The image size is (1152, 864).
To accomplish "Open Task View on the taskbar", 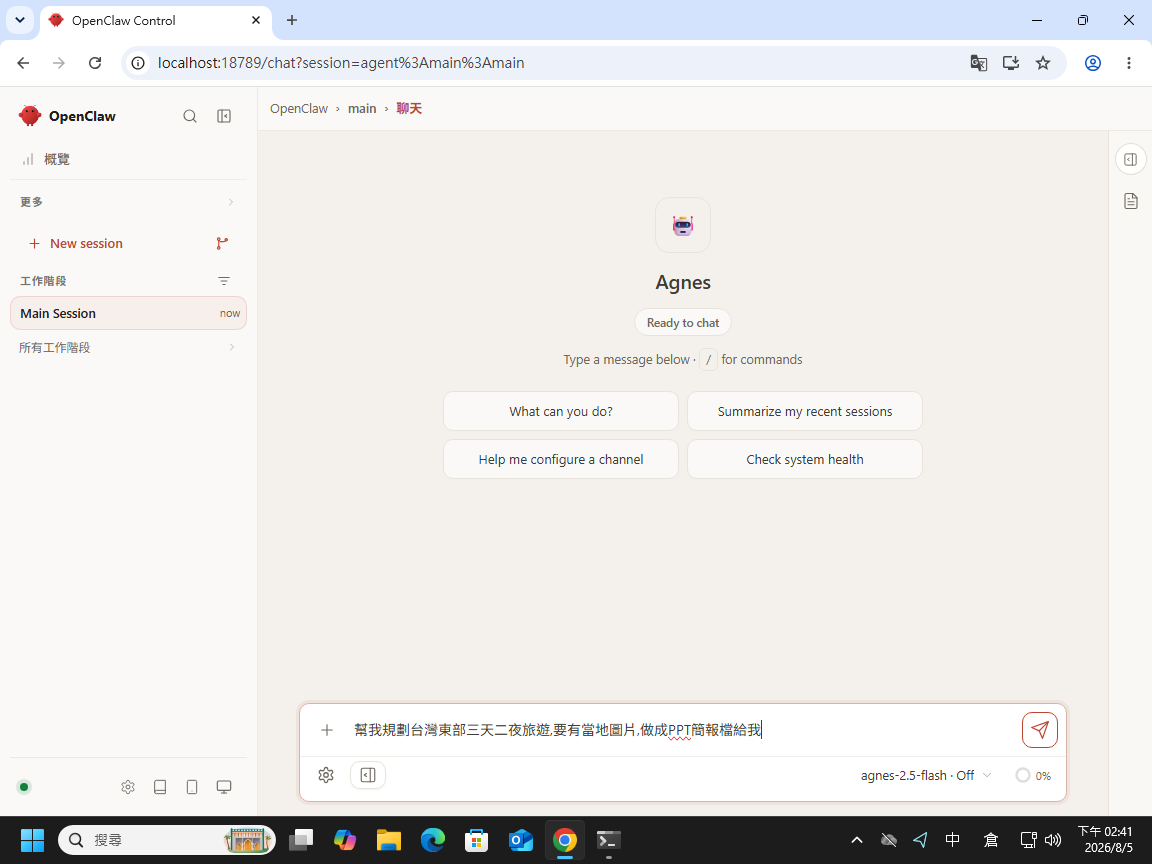I will click(301, 840).
